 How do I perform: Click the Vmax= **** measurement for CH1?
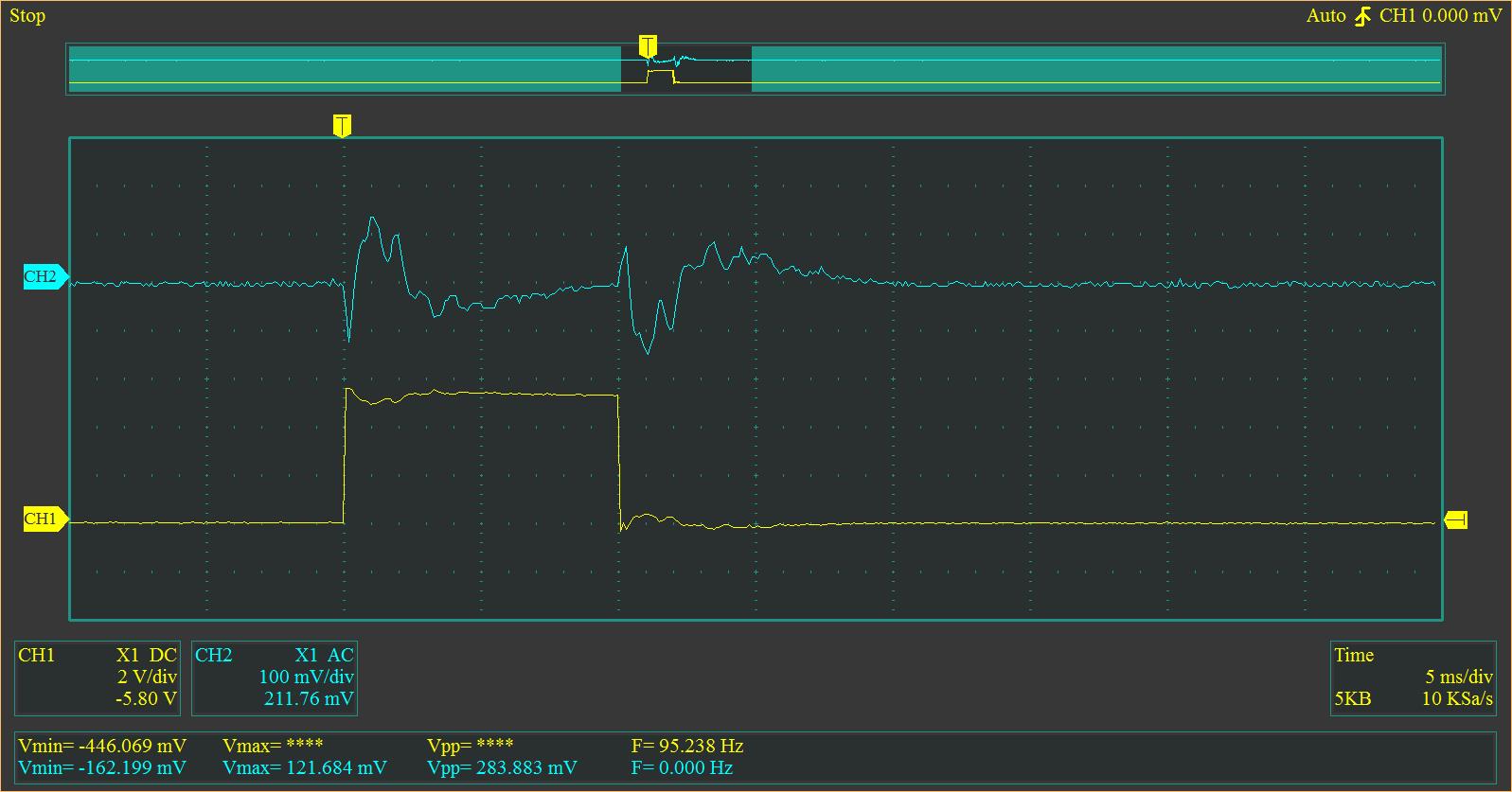point(273,746)
